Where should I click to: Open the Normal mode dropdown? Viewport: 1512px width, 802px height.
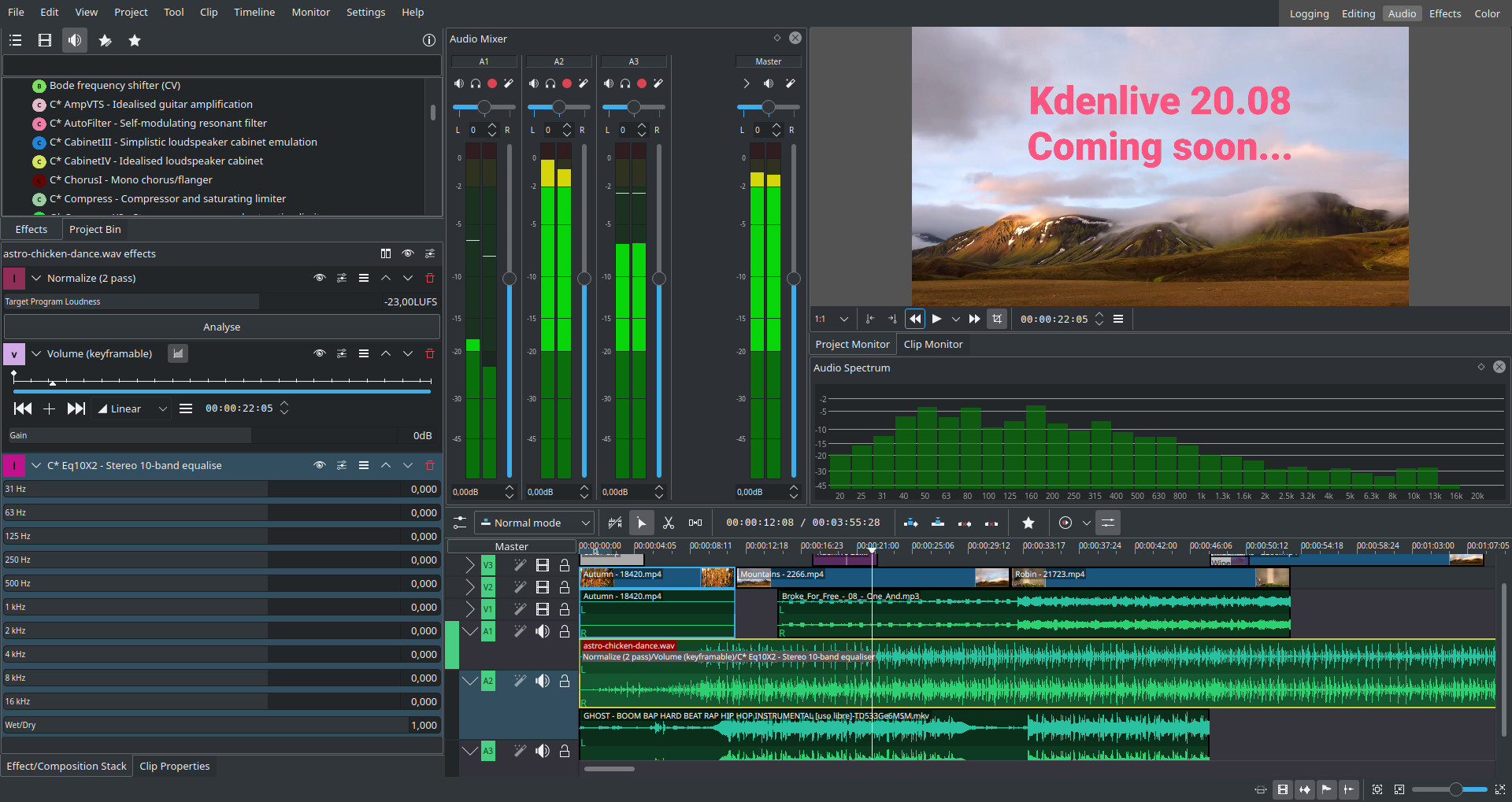(535, 523)
